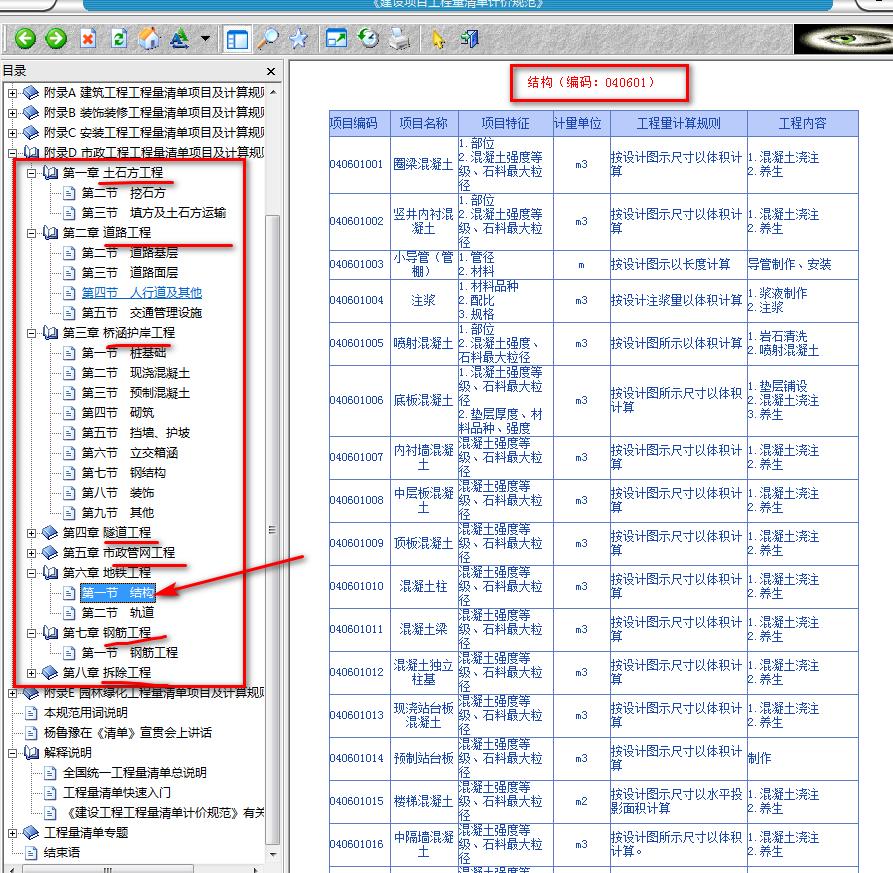Image resolution: width=893 pixels, height=873 pixels.
Task: Select 第三节 预制混凝土 entry
Action: 136,393
